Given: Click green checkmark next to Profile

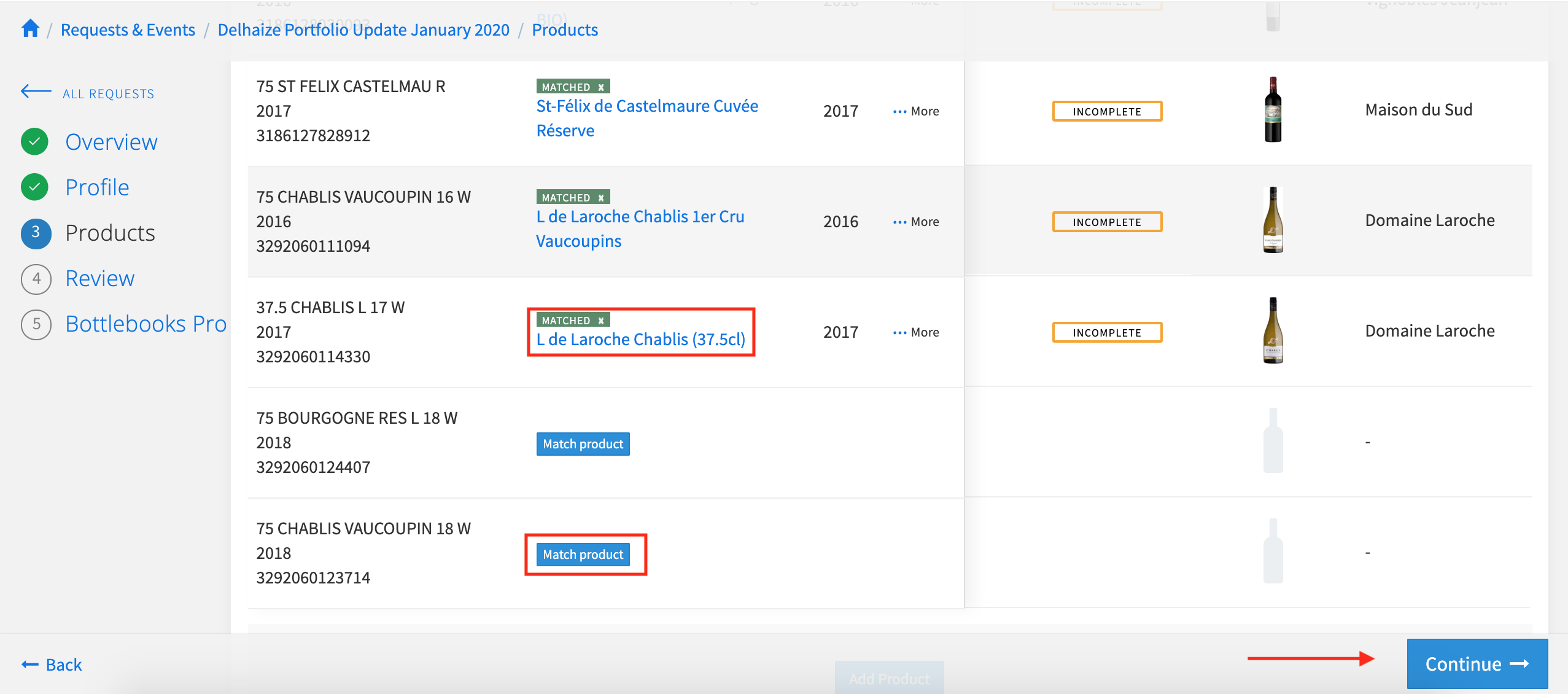Looking at the screenshot, I should [35, 187].
